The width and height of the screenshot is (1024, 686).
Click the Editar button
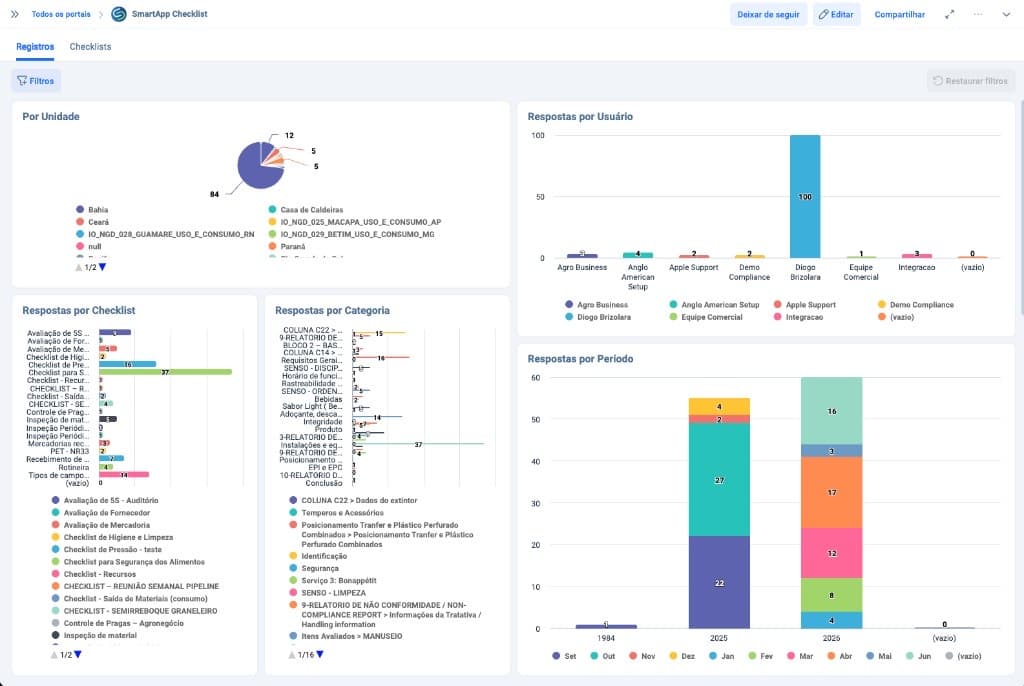point(837,14)
